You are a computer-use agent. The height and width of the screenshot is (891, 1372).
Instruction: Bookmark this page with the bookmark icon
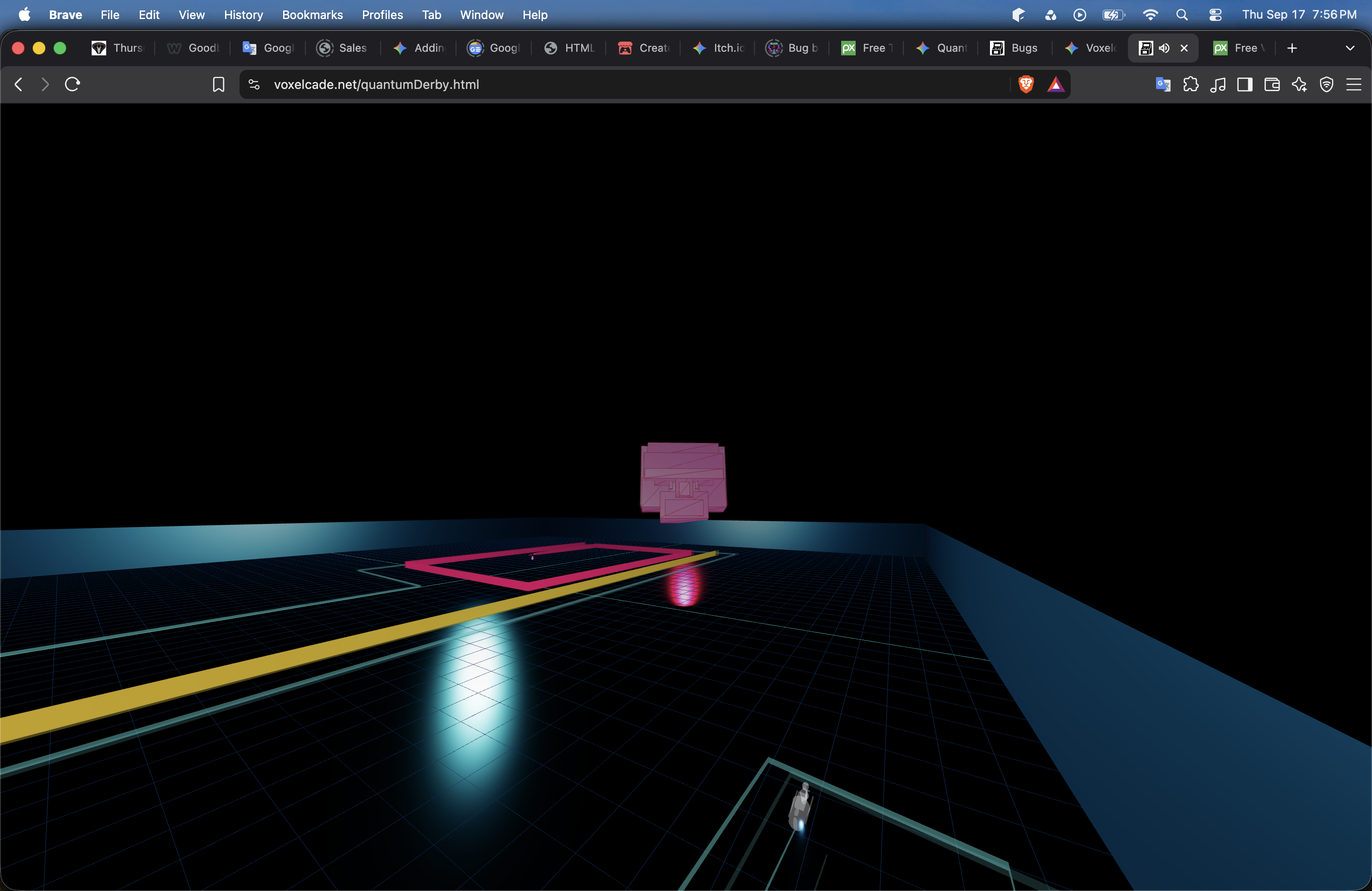(x=219, y=85)
